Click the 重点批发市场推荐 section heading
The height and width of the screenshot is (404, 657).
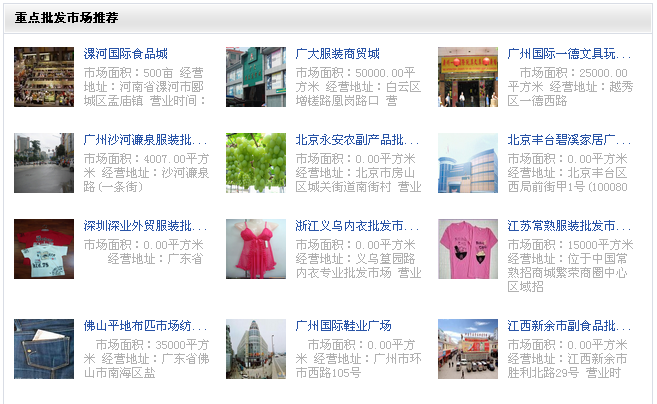coord(66,18)
